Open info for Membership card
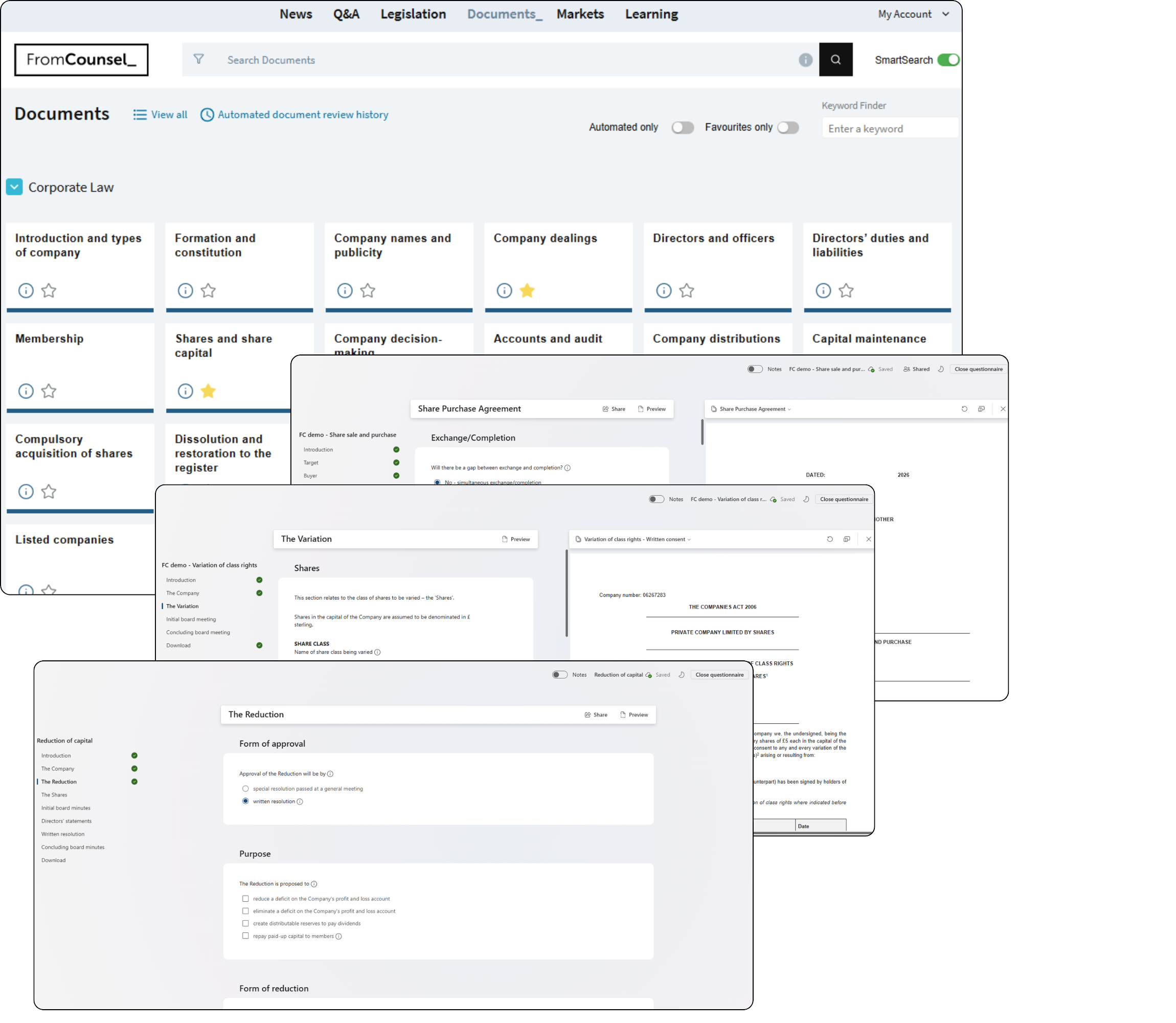 pos(26,391)
